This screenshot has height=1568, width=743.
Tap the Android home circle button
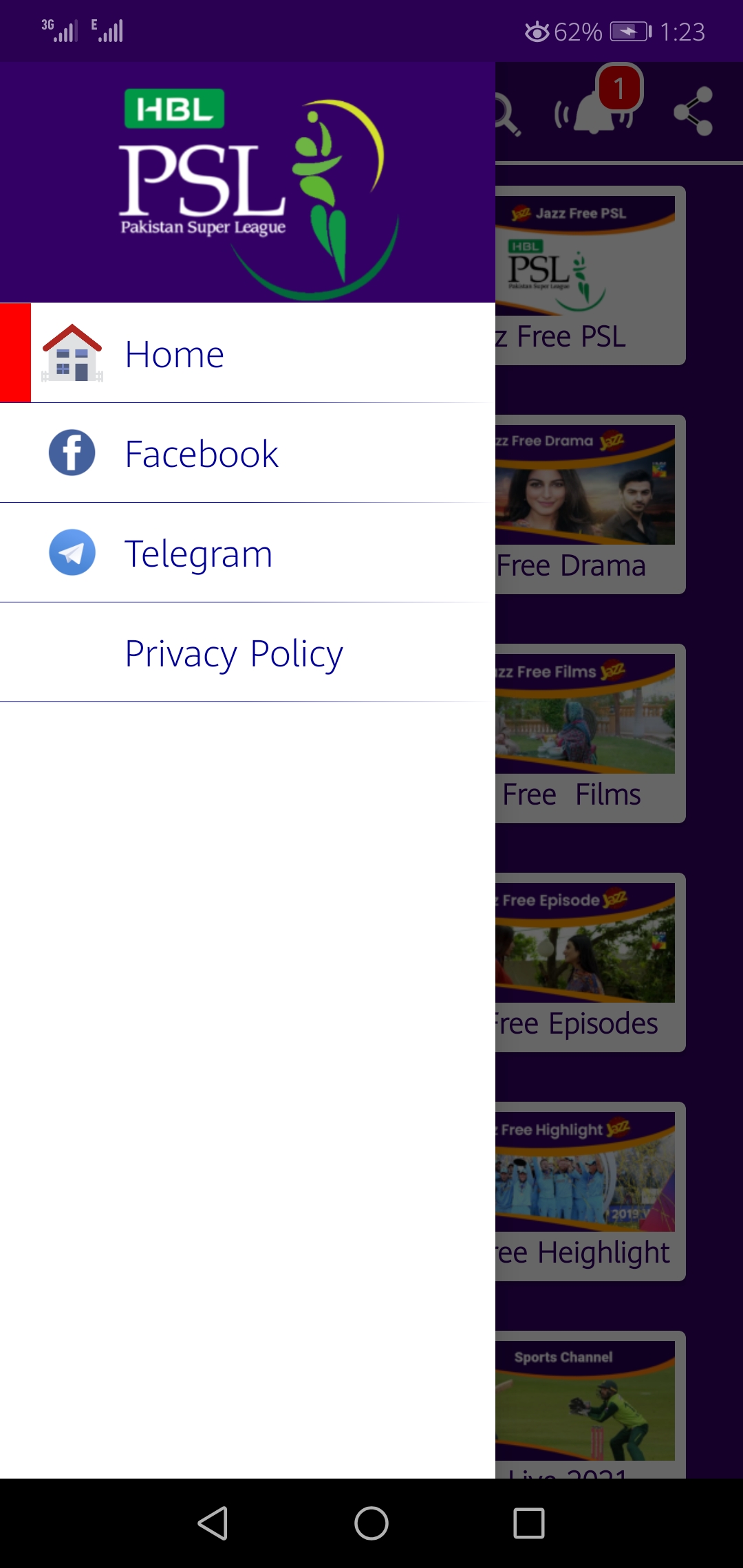[x=371, y=1523]
